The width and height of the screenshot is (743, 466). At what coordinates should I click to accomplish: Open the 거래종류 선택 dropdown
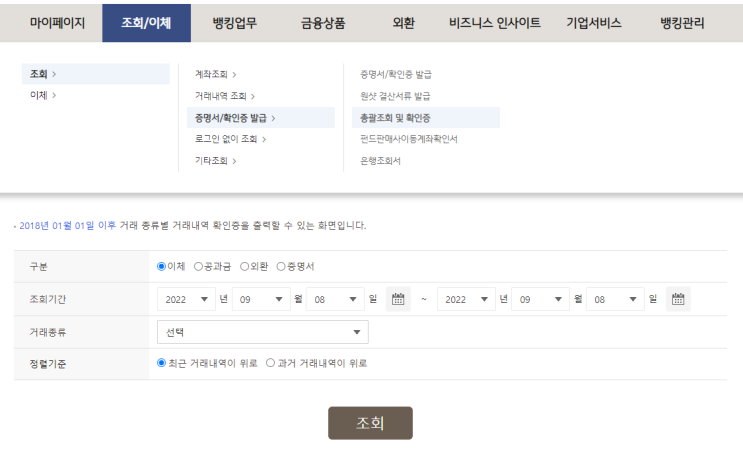[263, 332]
